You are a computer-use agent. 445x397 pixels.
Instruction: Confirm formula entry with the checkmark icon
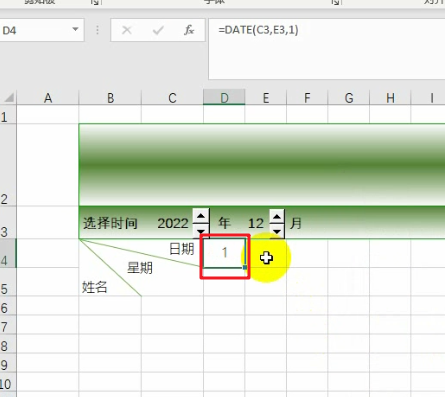pyautogui.click(x=158, y=31)
